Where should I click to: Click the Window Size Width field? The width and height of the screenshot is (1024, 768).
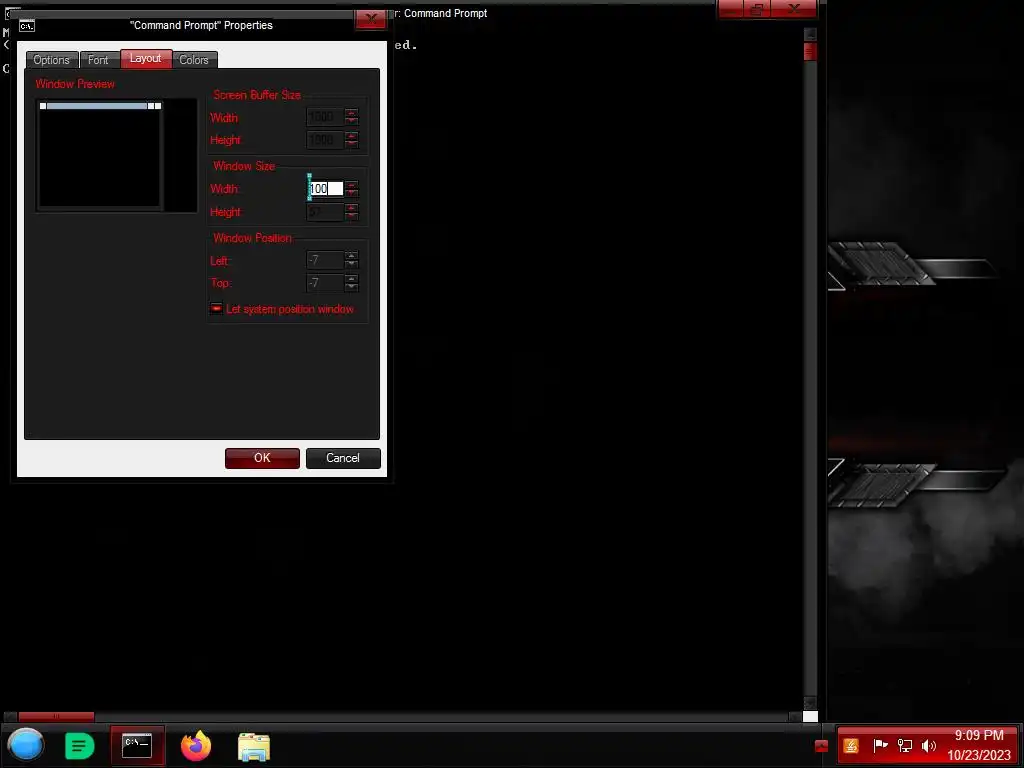pyautogui.click(x=325, y=189)
